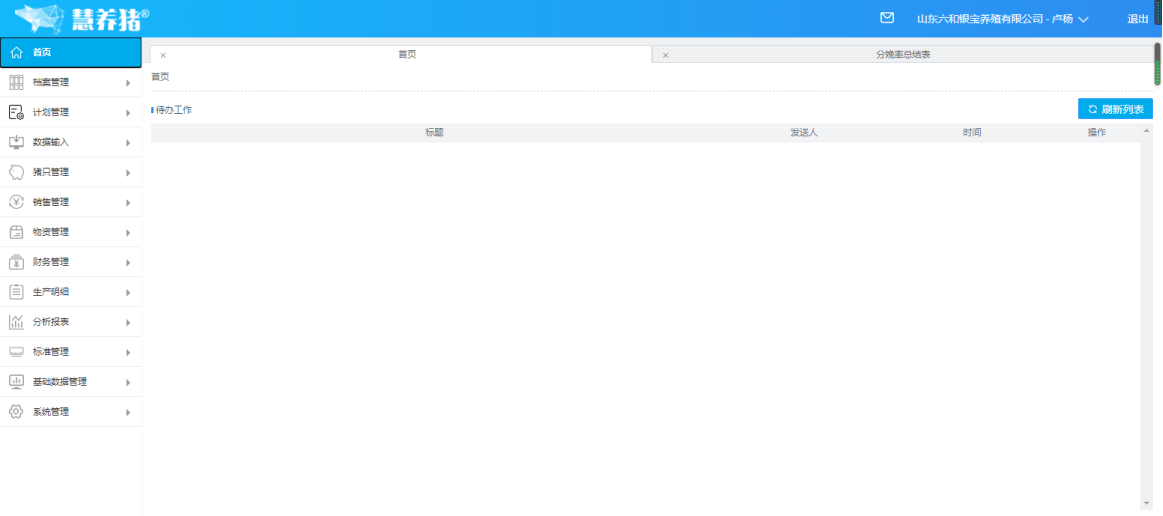This screenshot has height=516, width=1163.
Task: Expand the 销售管理 arrow
Action: [128, 202]
